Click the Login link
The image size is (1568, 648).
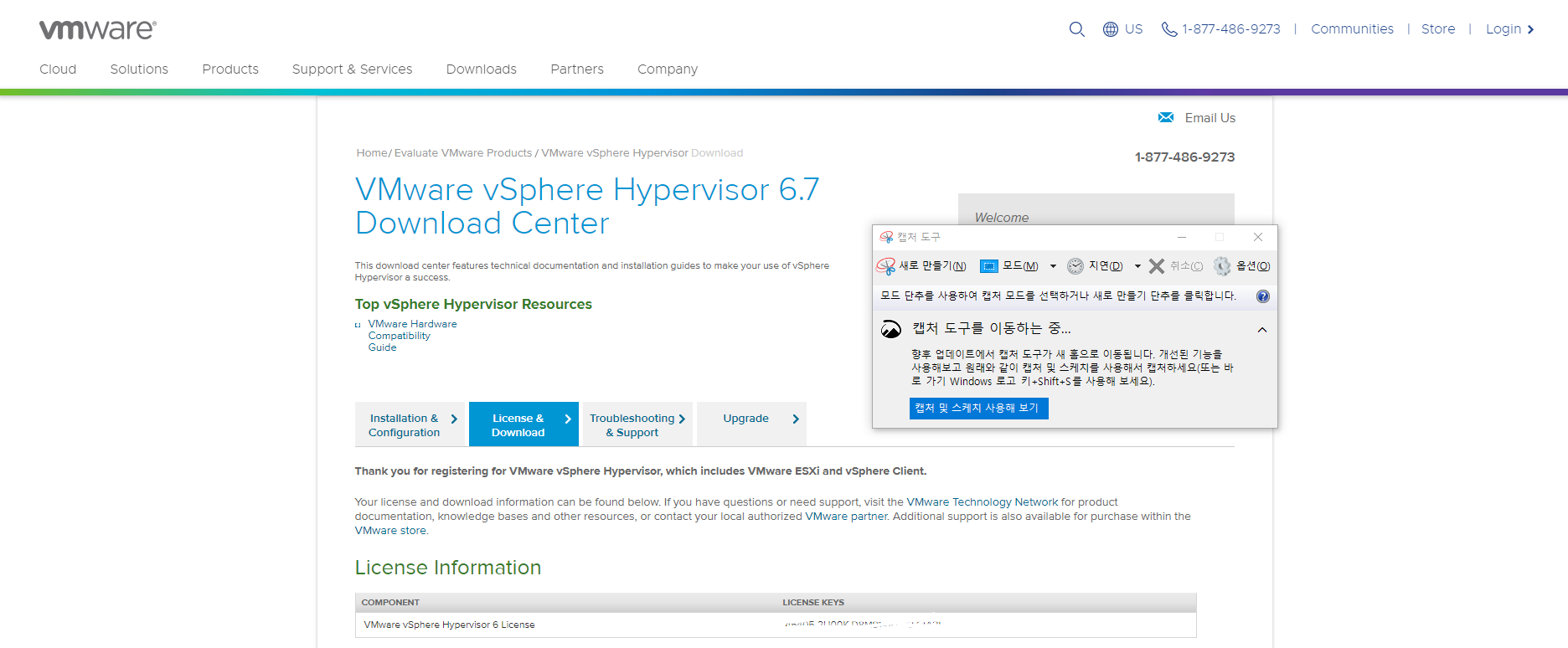[x=1504, y=29]
